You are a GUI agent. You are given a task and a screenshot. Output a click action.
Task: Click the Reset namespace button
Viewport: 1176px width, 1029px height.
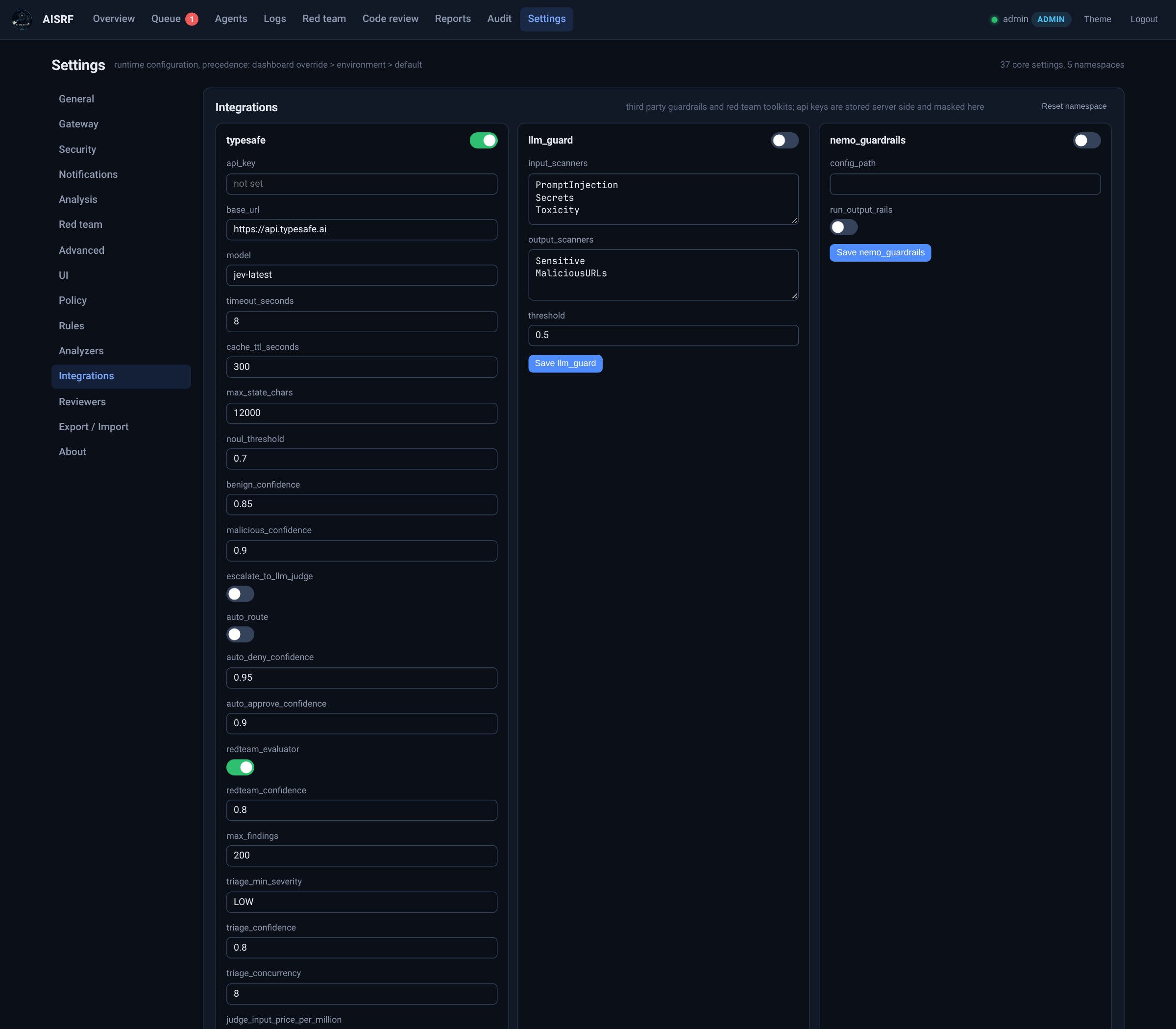click(x=1074, y=106)
